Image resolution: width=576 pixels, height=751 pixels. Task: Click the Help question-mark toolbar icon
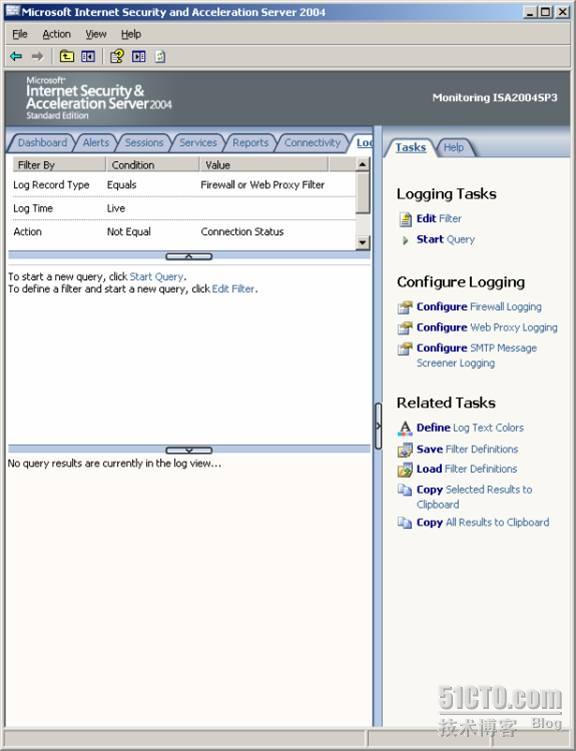116,57
